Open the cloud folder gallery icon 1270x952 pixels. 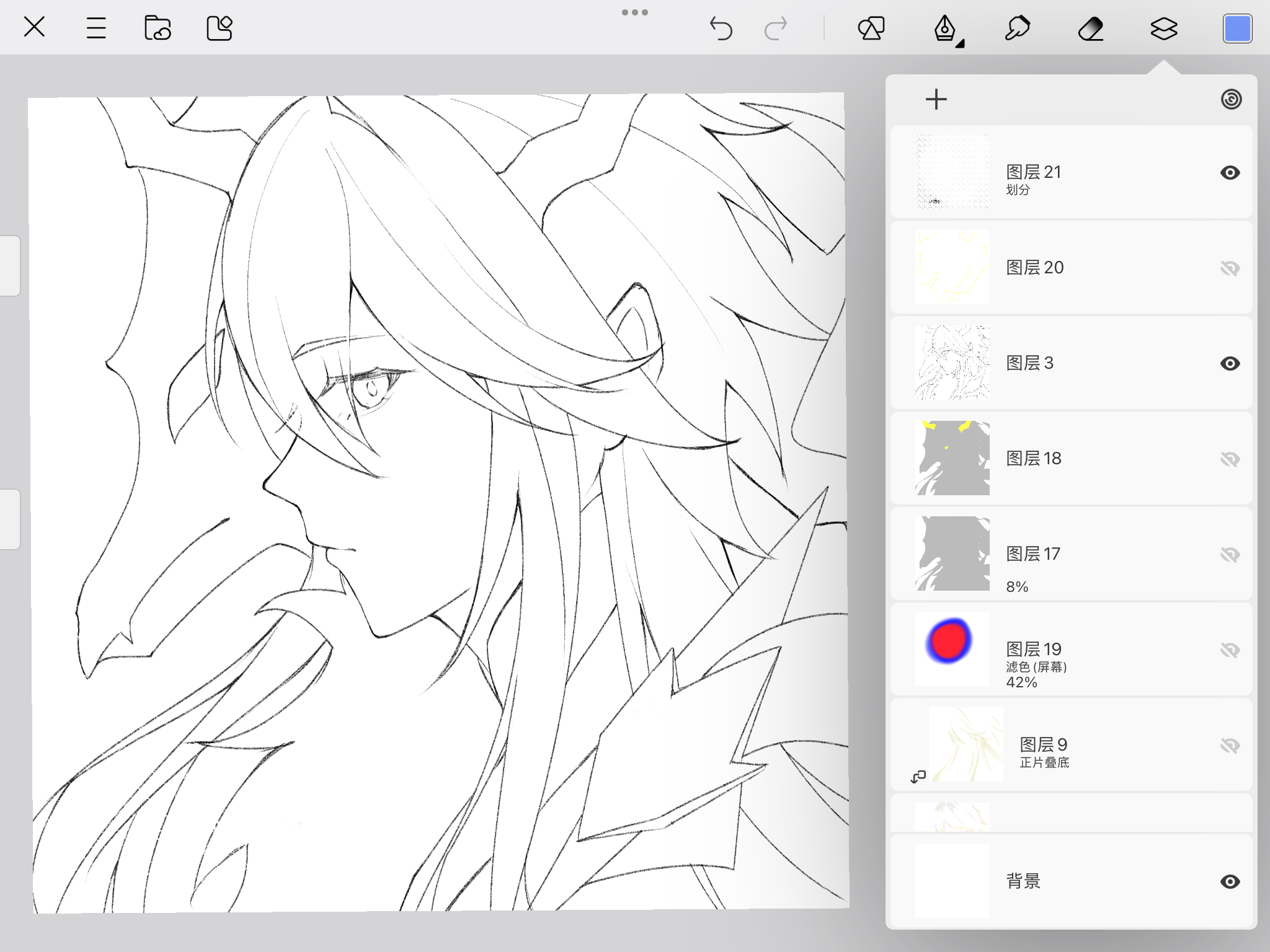tap(158, 28)
